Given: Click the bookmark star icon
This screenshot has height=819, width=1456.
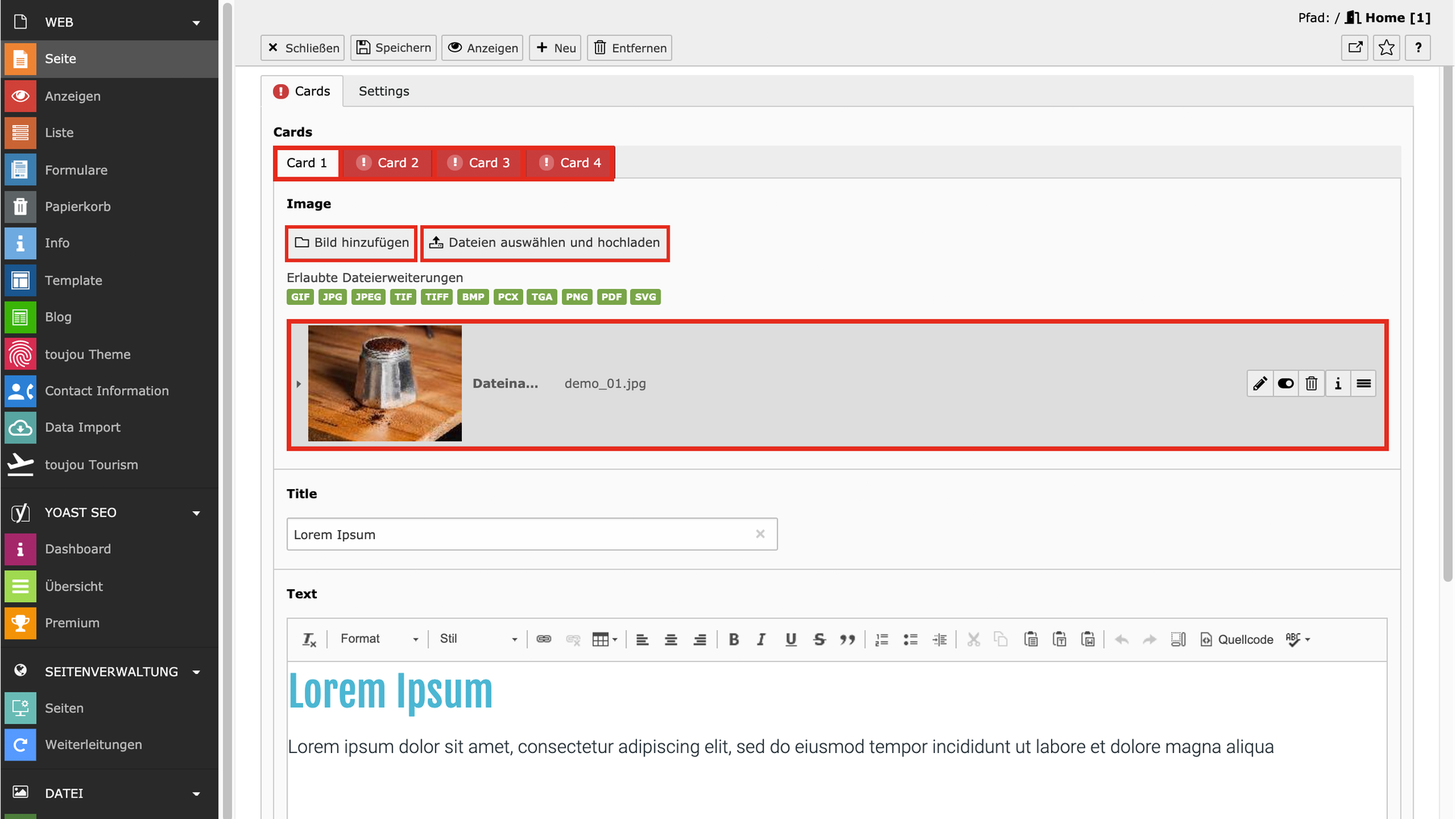Looking at the screenshot, I should (1386, 48).
